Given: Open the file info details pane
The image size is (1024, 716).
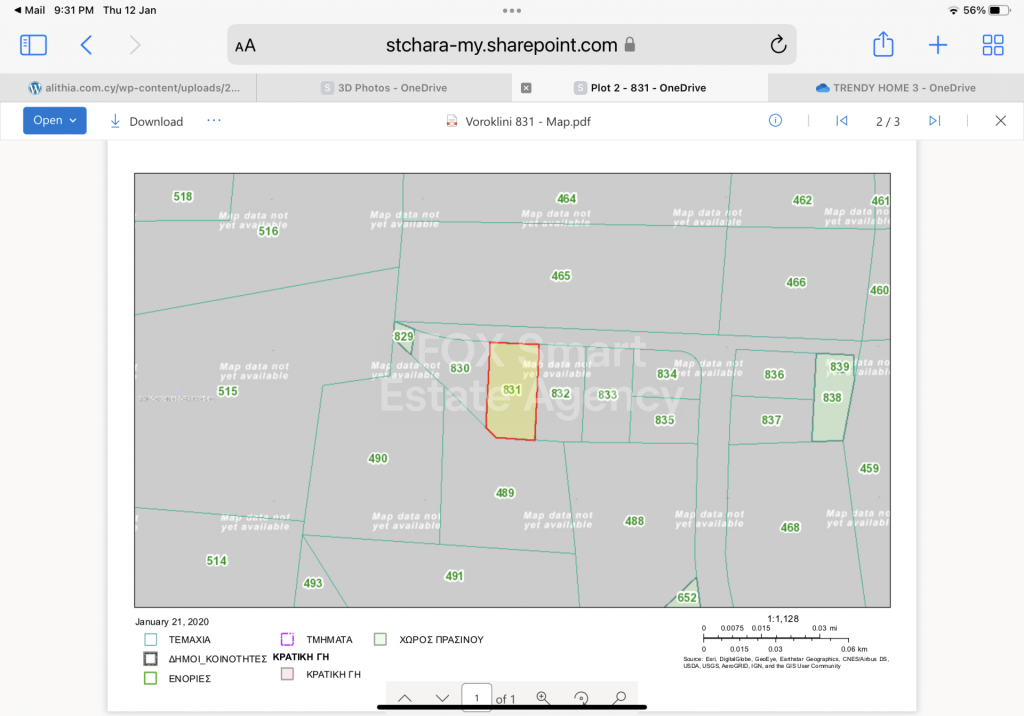Looking at the screenshot, I should (775, 121).
